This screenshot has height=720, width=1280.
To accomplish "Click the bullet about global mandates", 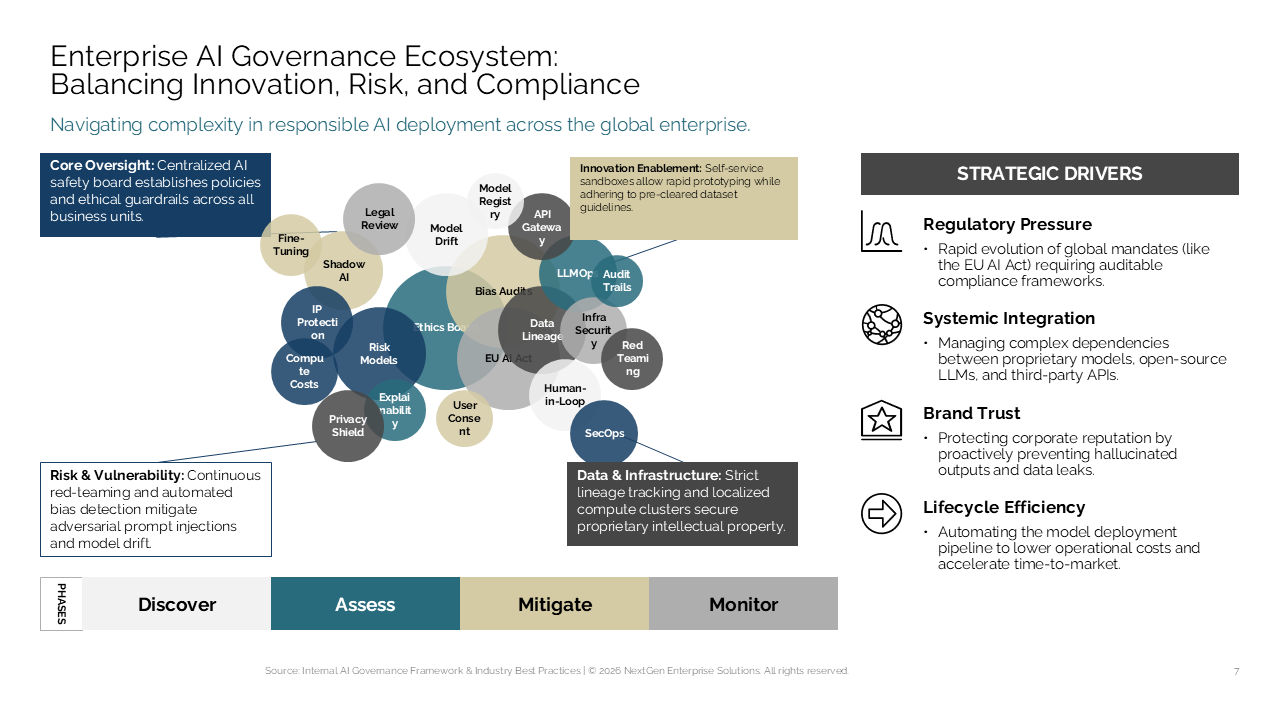I will pyautogui.click(x=1066, y=265).
